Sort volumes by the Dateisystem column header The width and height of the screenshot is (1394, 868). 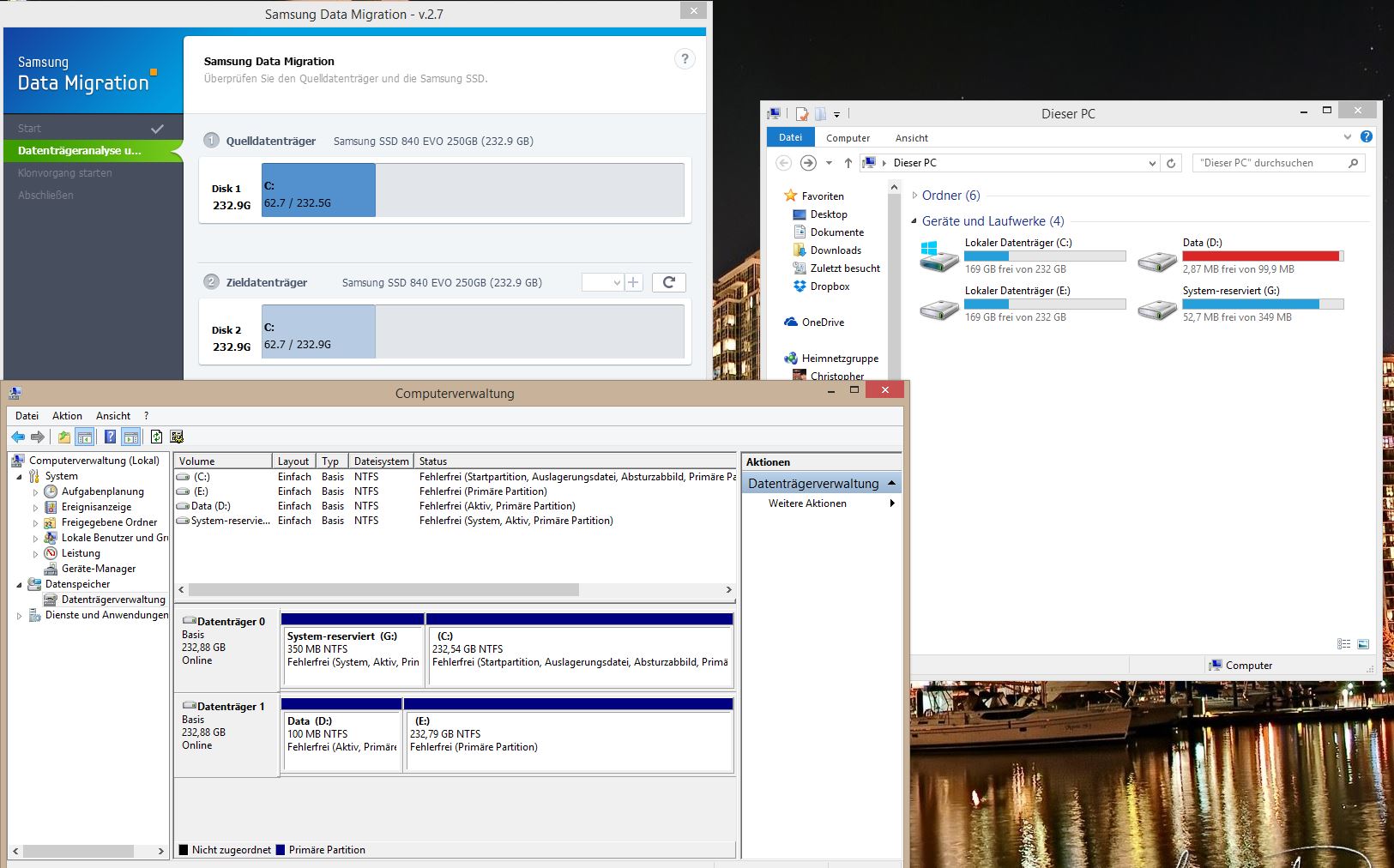(381, 461)
